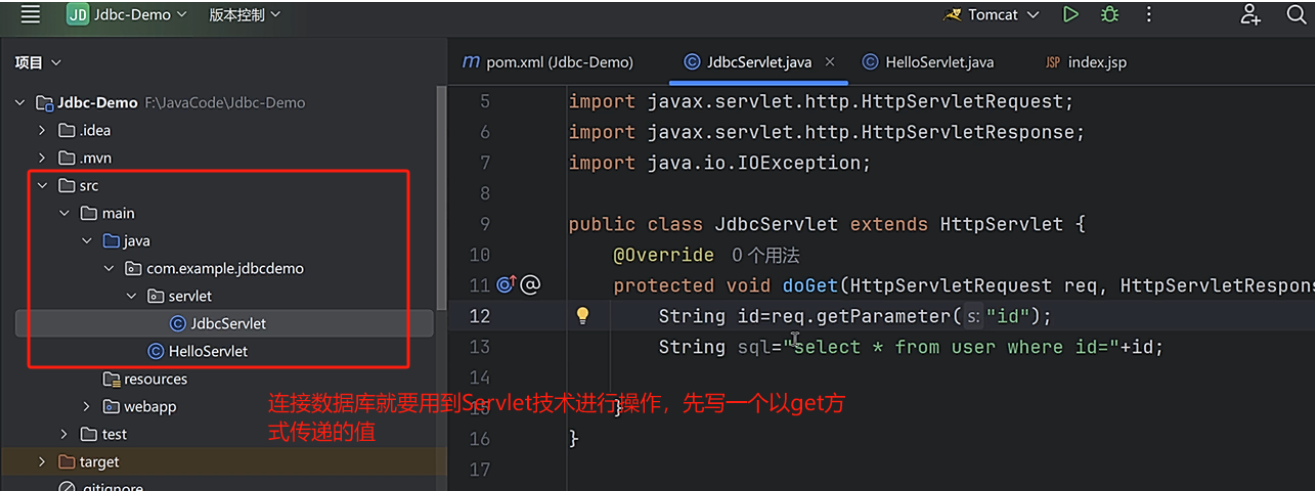The image size is (1315, 491).
Task: Click the green Run button
Action: (1071, 14)
